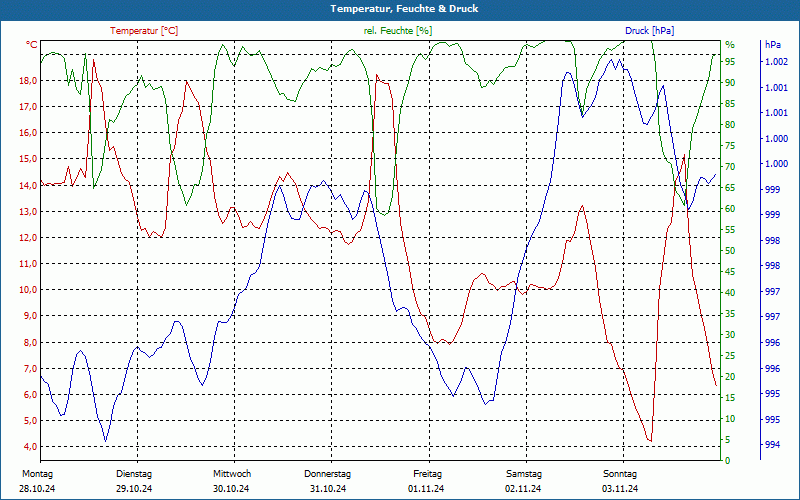Click the Dienstag day label

134,474
